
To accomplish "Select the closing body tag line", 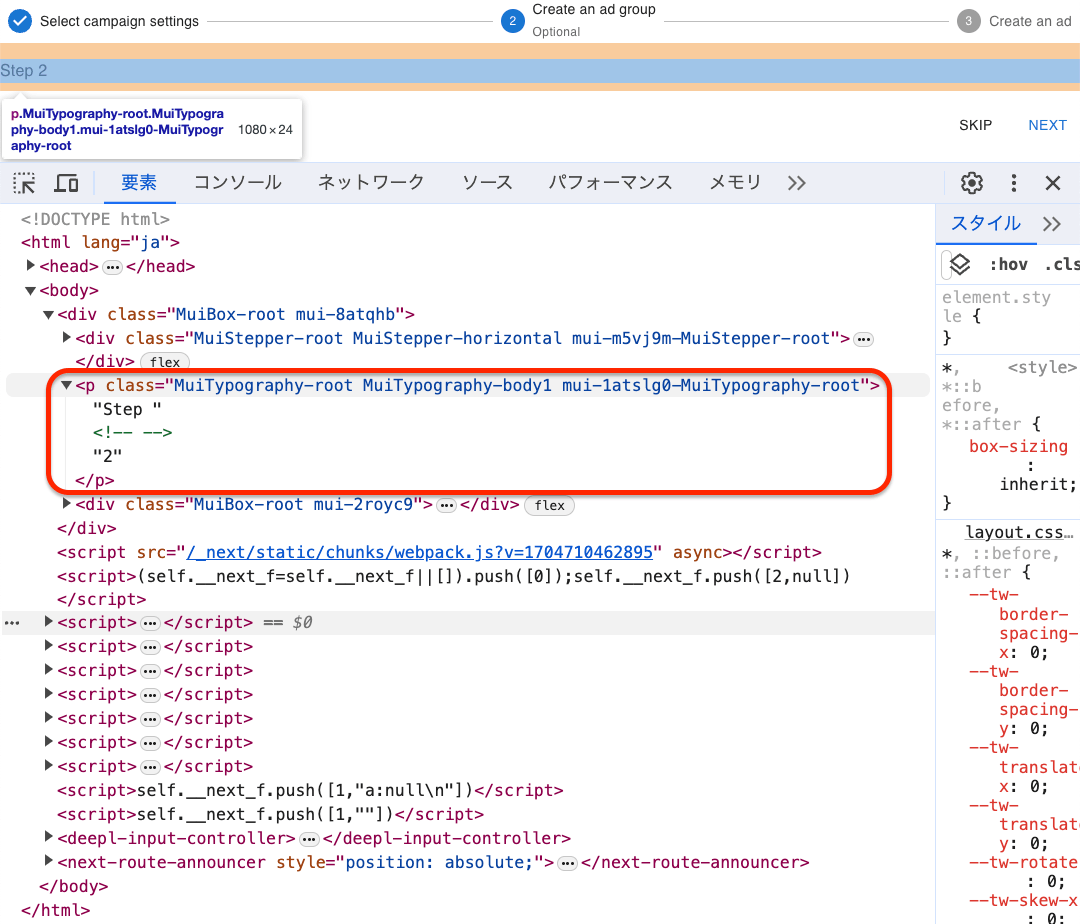I will 74,886.
